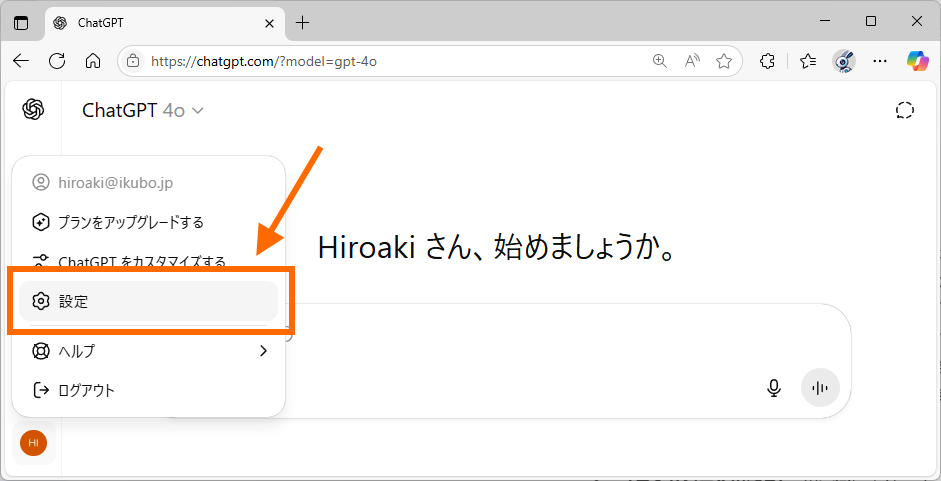Start Read aloud from address bar
The width and height of the screenshot is (941, 481).
pyautogui.click(x=693, y=61)
